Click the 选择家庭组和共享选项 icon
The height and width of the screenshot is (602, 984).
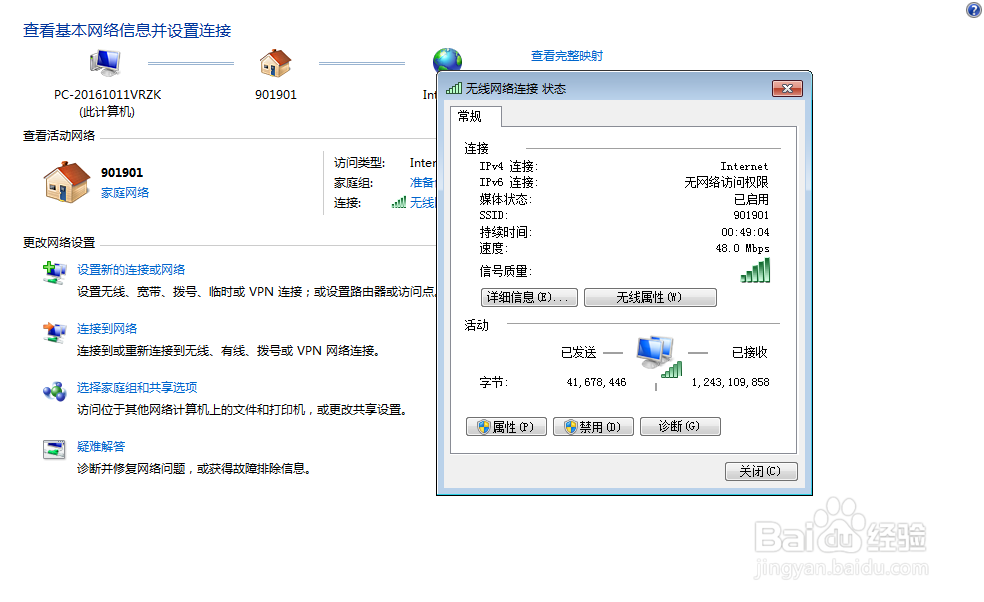coord(54,390)
